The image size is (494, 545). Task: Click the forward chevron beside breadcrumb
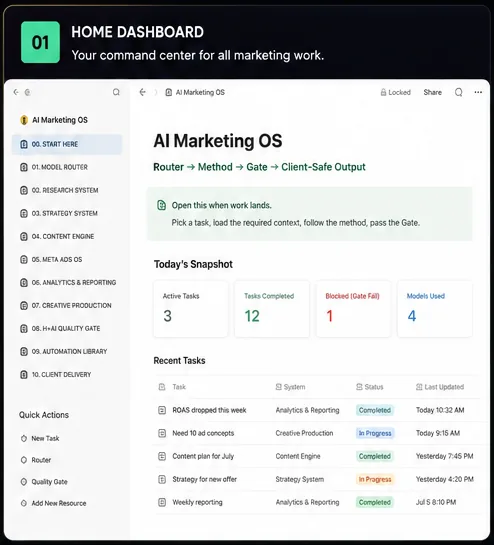pos(156,92)
